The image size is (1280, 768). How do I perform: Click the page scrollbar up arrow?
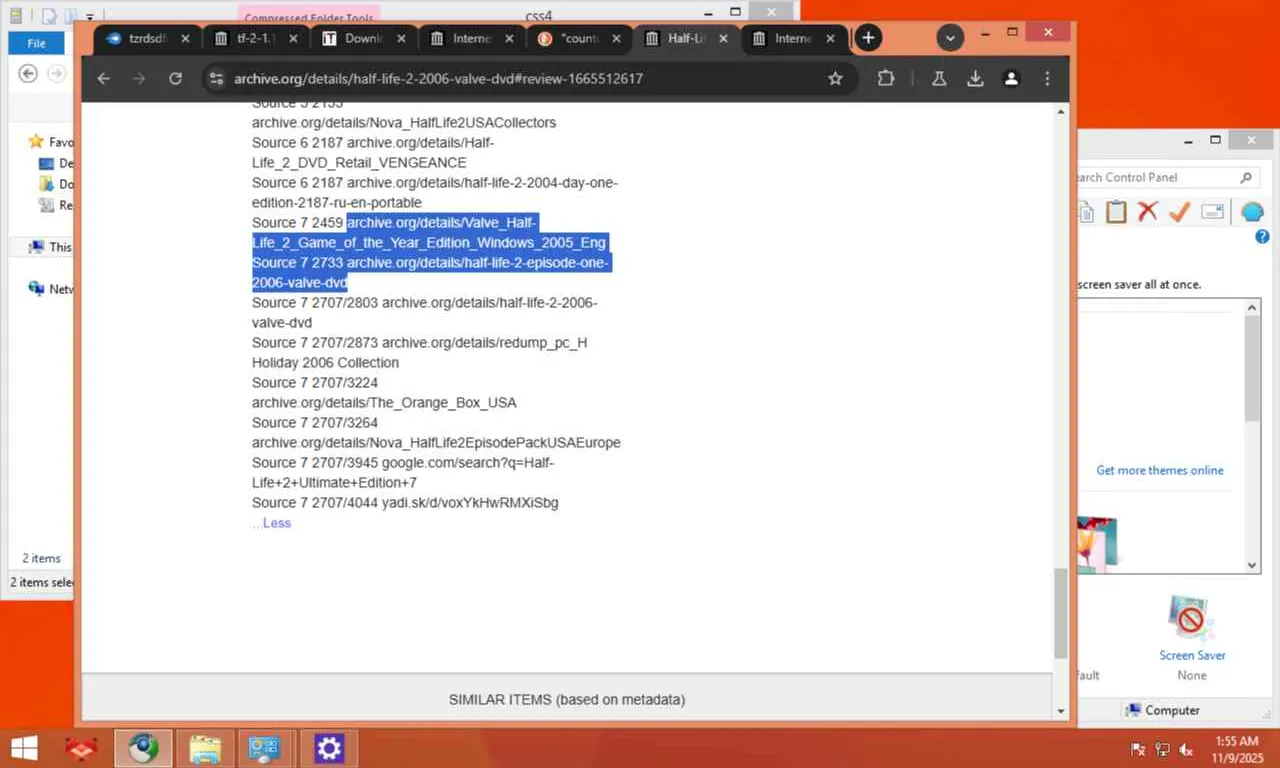point(1061,110)
